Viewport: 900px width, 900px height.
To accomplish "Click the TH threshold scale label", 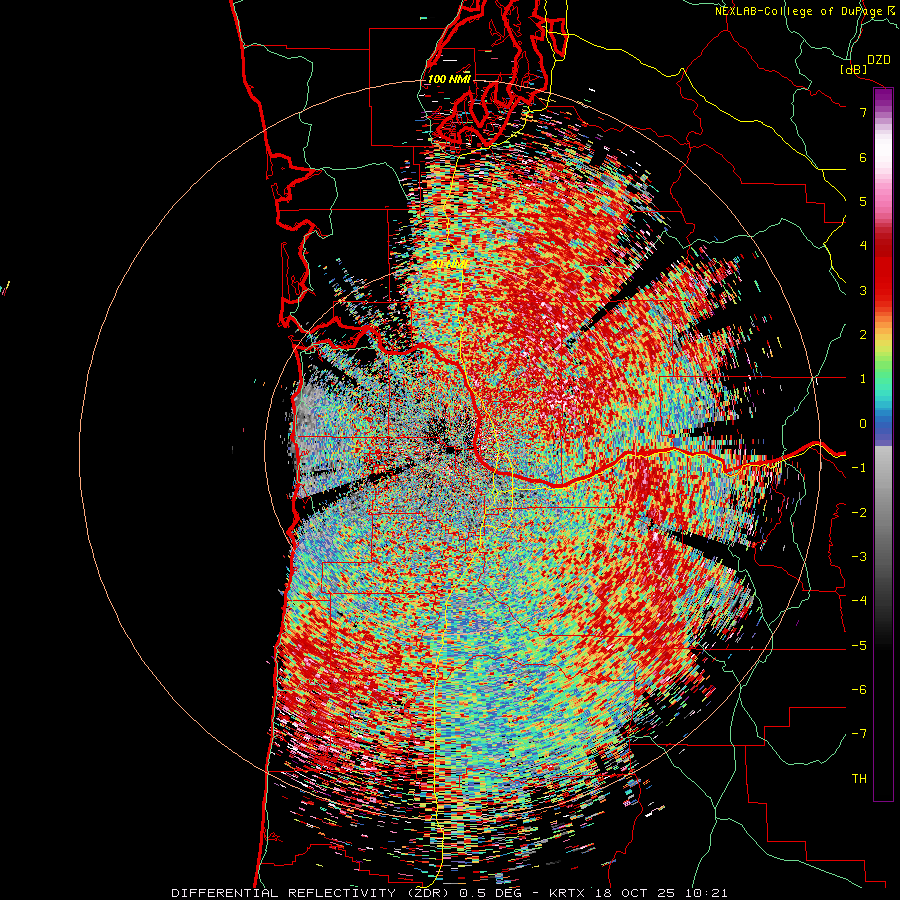I will click(x=859, y=779).
